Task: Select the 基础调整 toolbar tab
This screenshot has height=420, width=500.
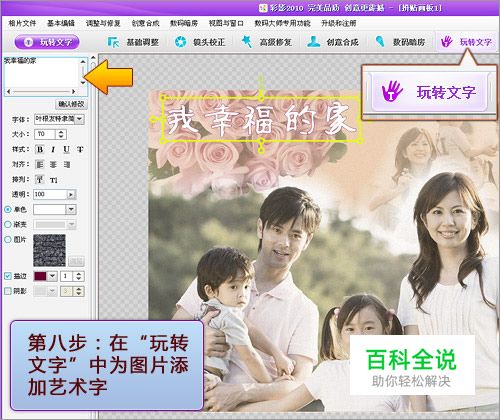Action: (133, 42)
